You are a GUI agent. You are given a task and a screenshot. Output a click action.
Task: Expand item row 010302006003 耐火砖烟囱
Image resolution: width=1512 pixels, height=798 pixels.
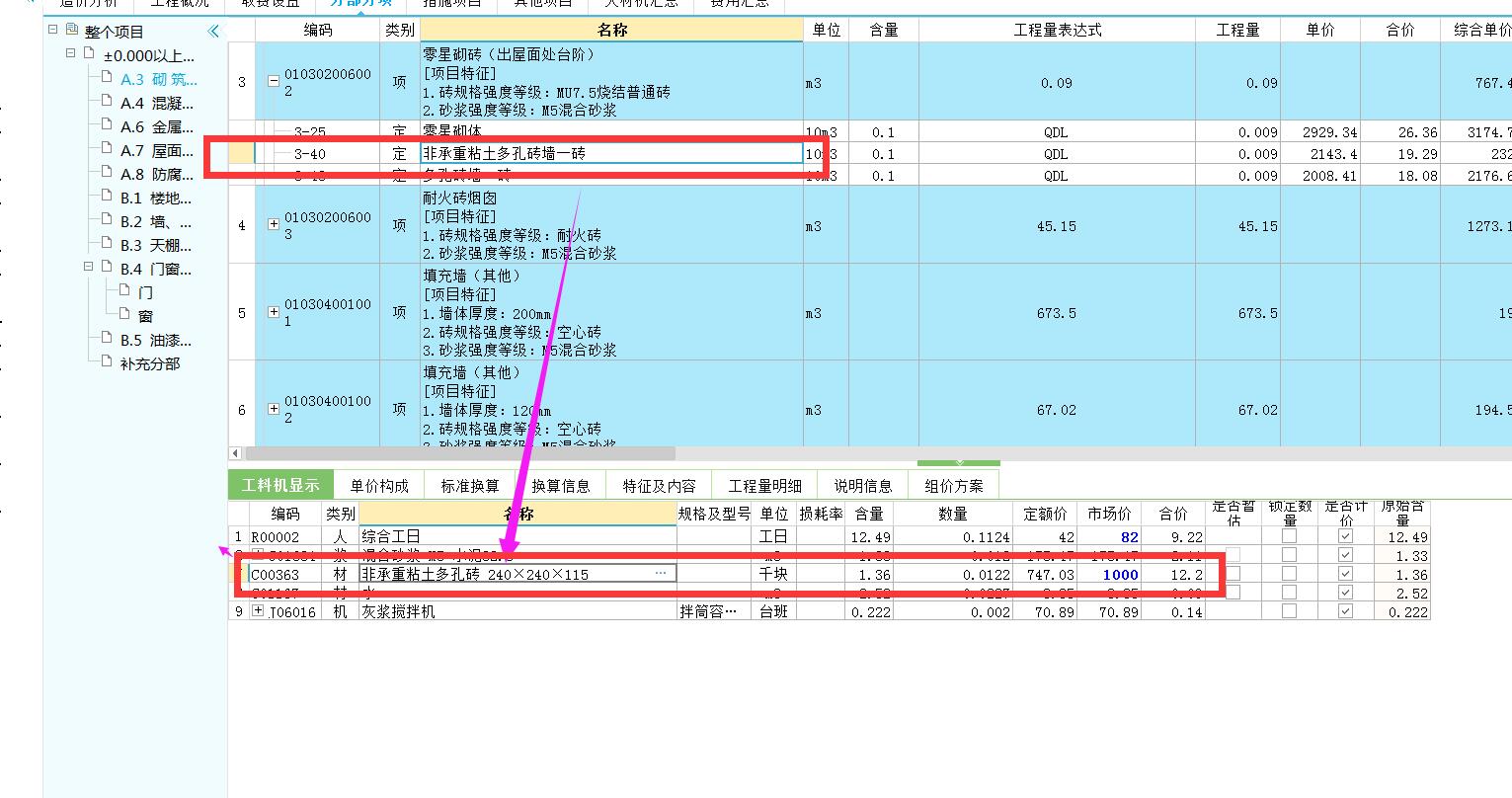point(274,225)
